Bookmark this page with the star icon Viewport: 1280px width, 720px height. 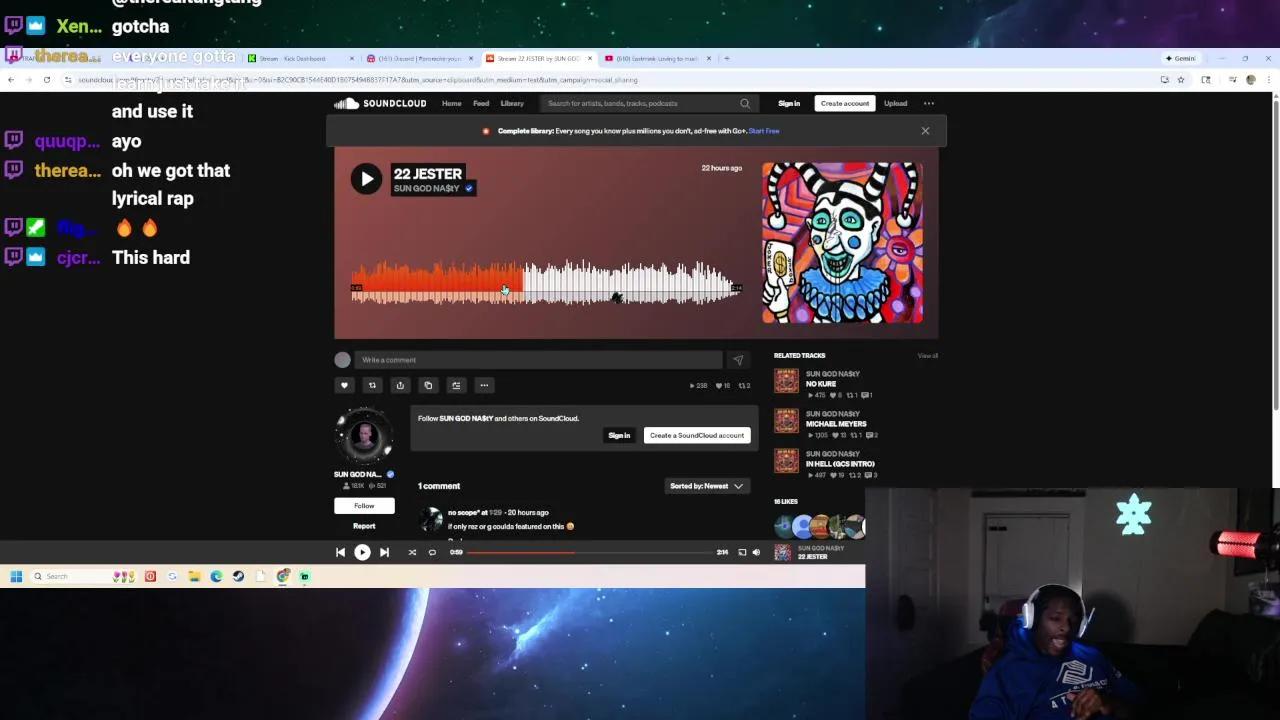1181,80
